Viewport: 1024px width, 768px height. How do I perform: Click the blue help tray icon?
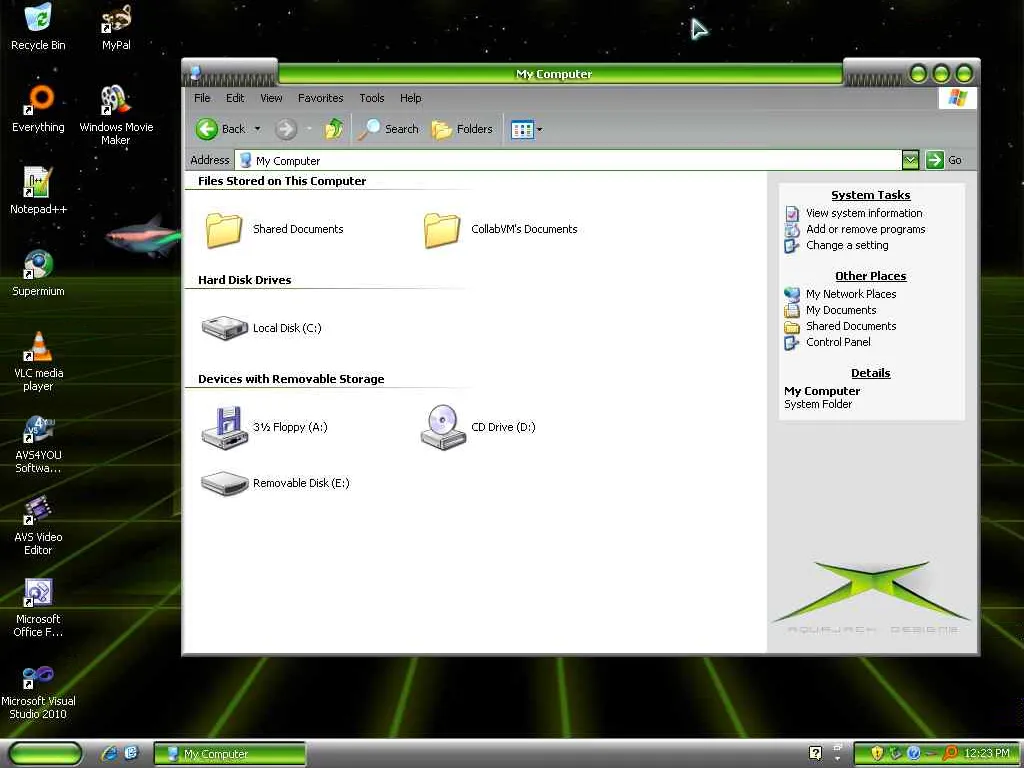pos(914,754)
